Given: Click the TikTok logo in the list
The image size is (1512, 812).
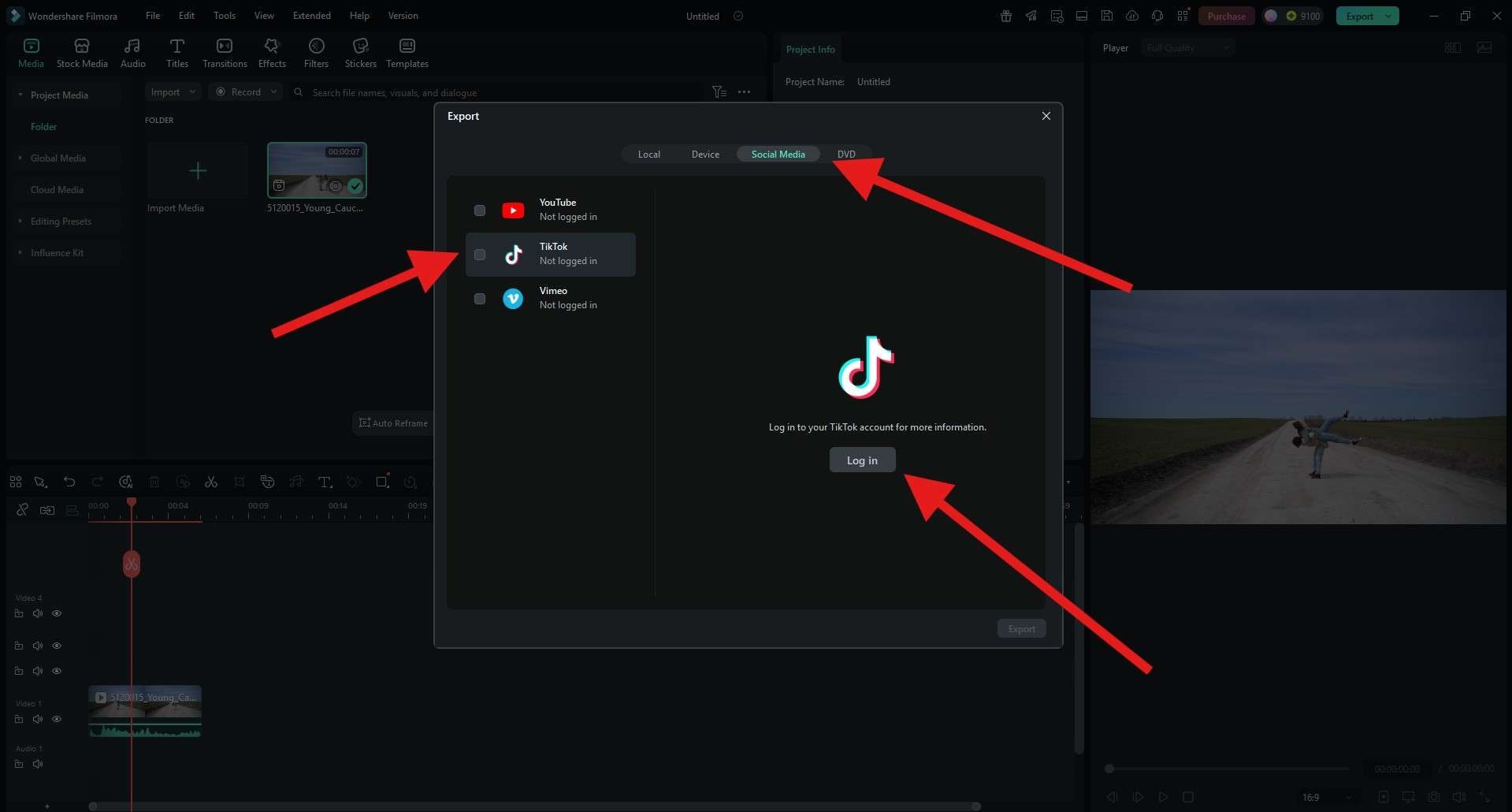Looking at the screenshot, I should (513, 255).
